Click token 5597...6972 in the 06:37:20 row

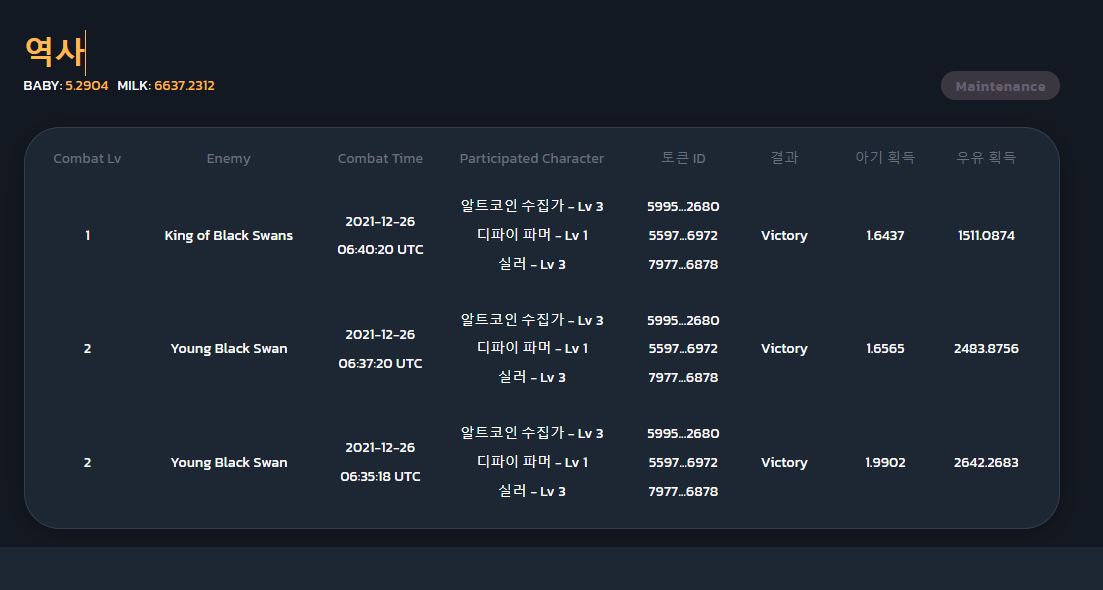click(x=683, y=349)
